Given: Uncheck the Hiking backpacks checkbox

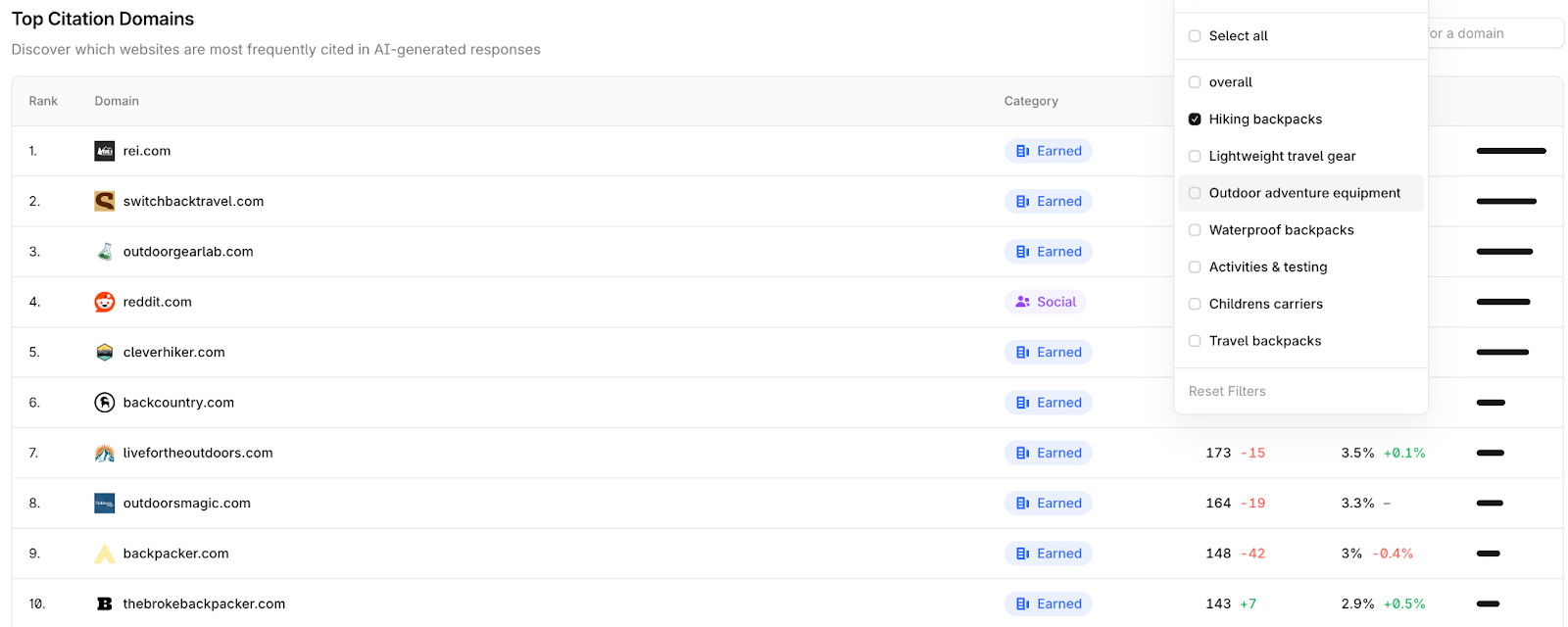Looking at the screenshot, I should [x=1195, y=120].
